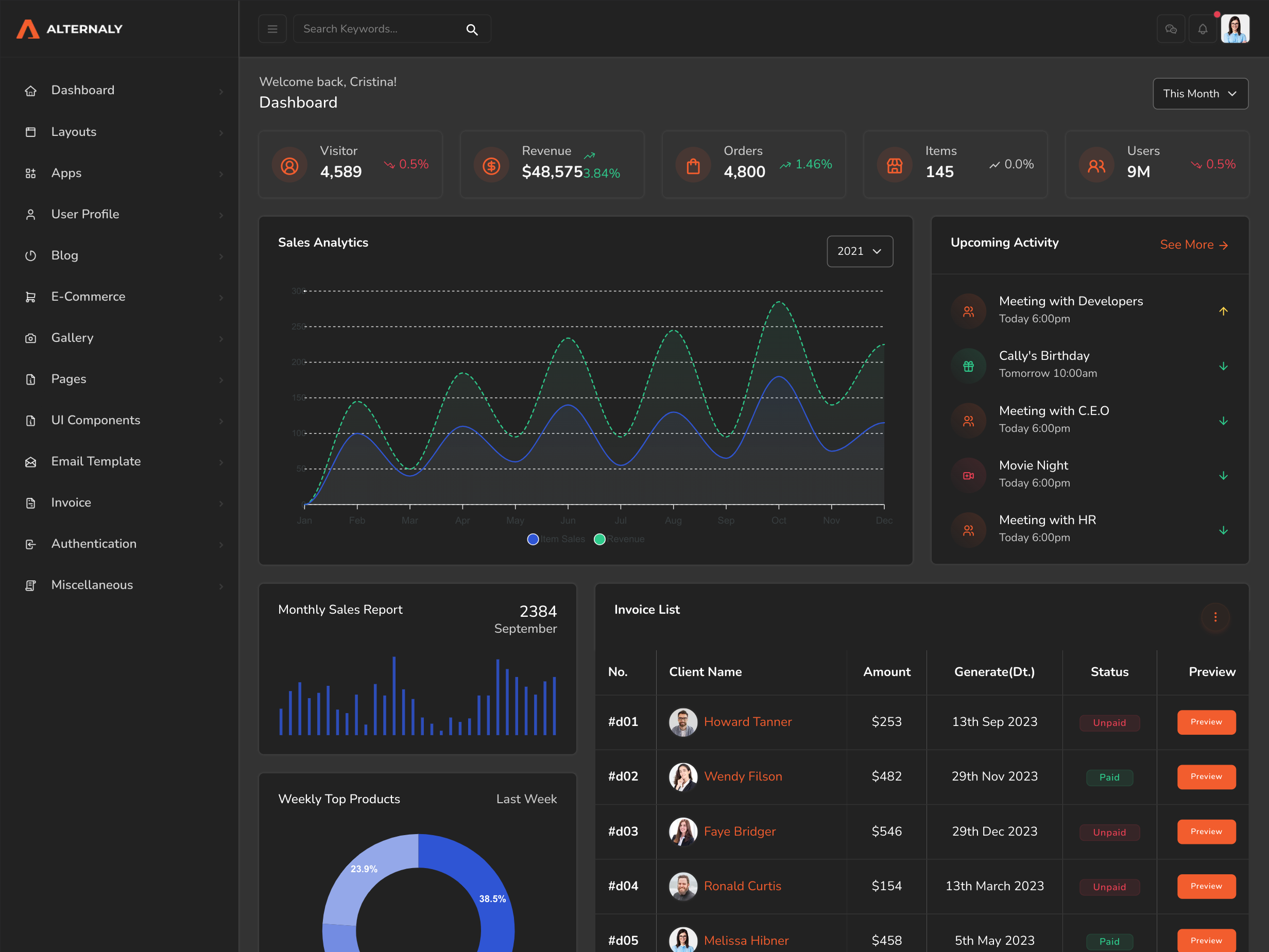
Task: Click the Client Name column header
Action: pyautogui.click(x=705, y=671)
